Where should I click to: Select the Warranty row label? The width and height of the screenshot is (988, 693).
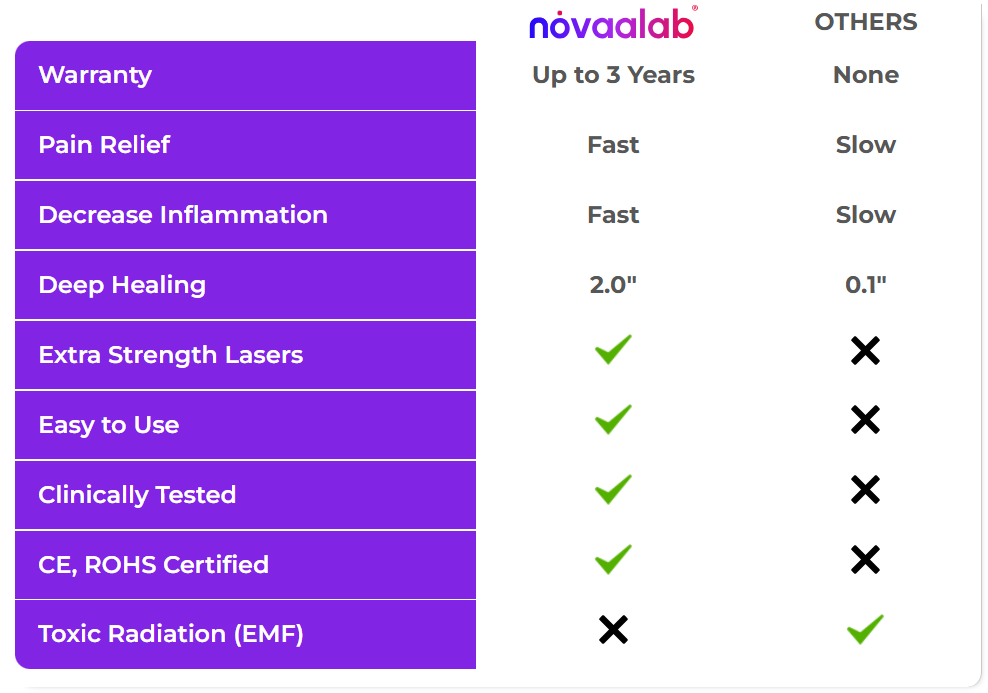click(x=95, y=75)
